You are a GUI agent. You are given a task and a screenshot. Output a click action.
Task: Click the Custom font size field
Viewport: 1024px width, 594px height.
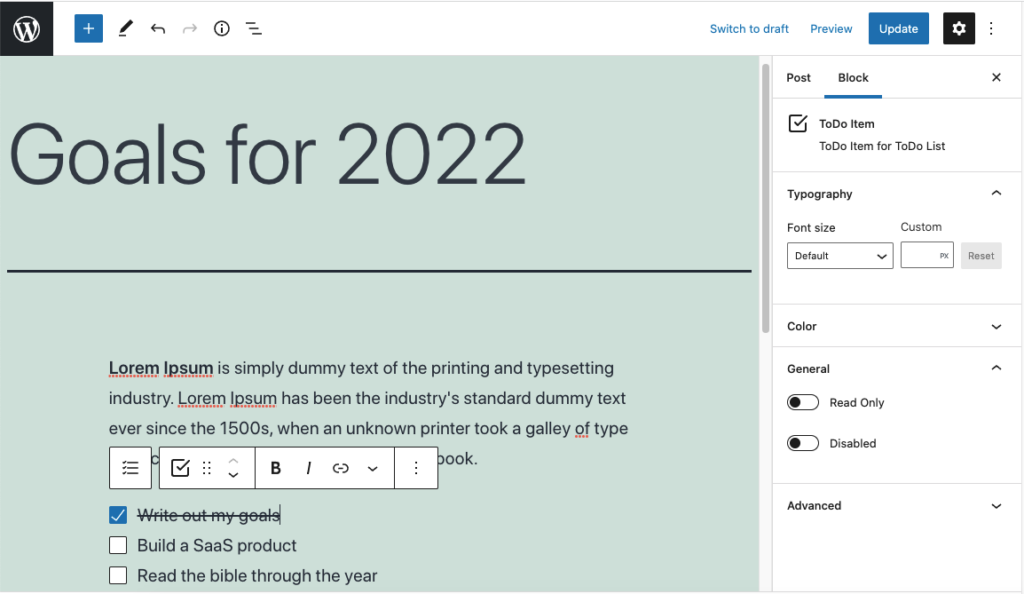927,255
